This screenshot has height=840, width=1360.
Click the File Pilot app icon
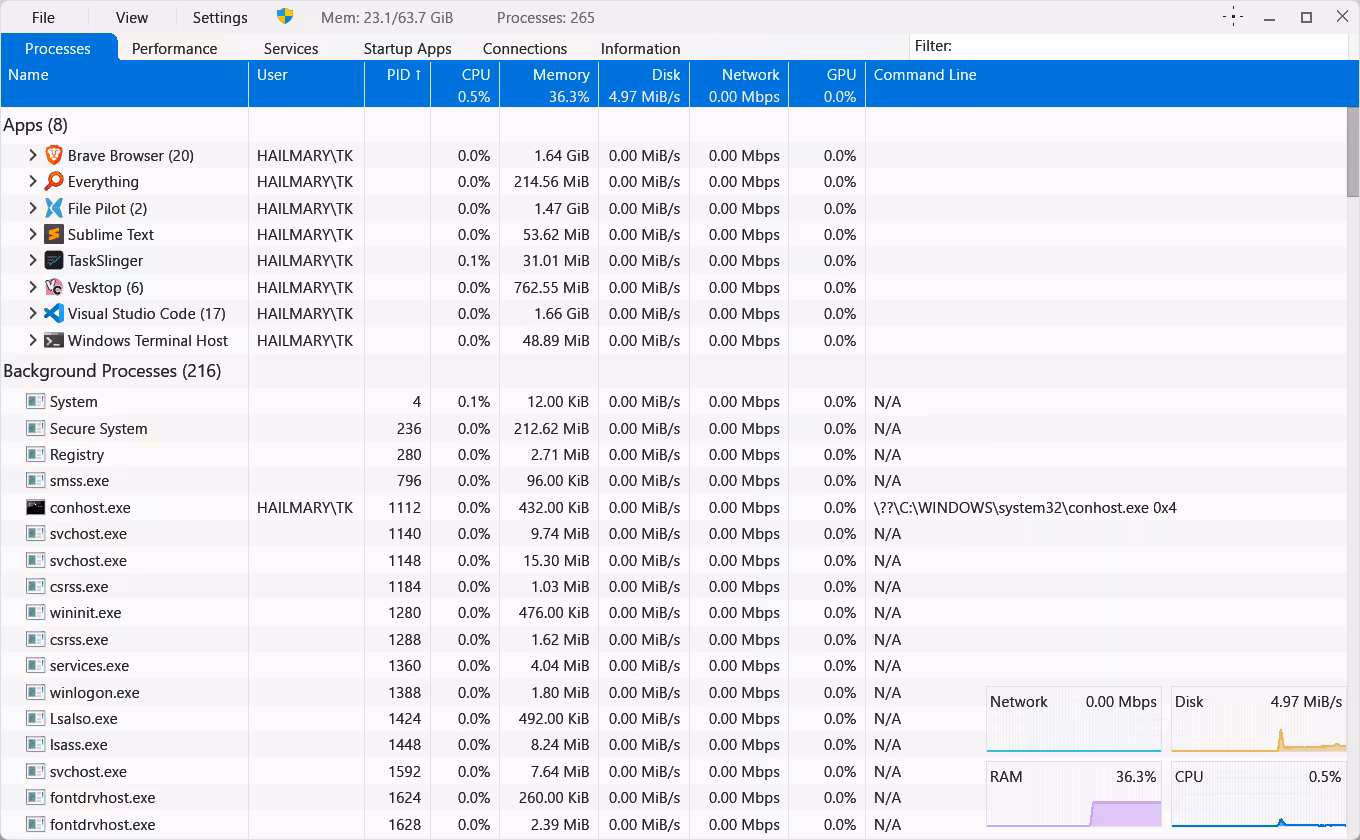(x=54, y=208)
